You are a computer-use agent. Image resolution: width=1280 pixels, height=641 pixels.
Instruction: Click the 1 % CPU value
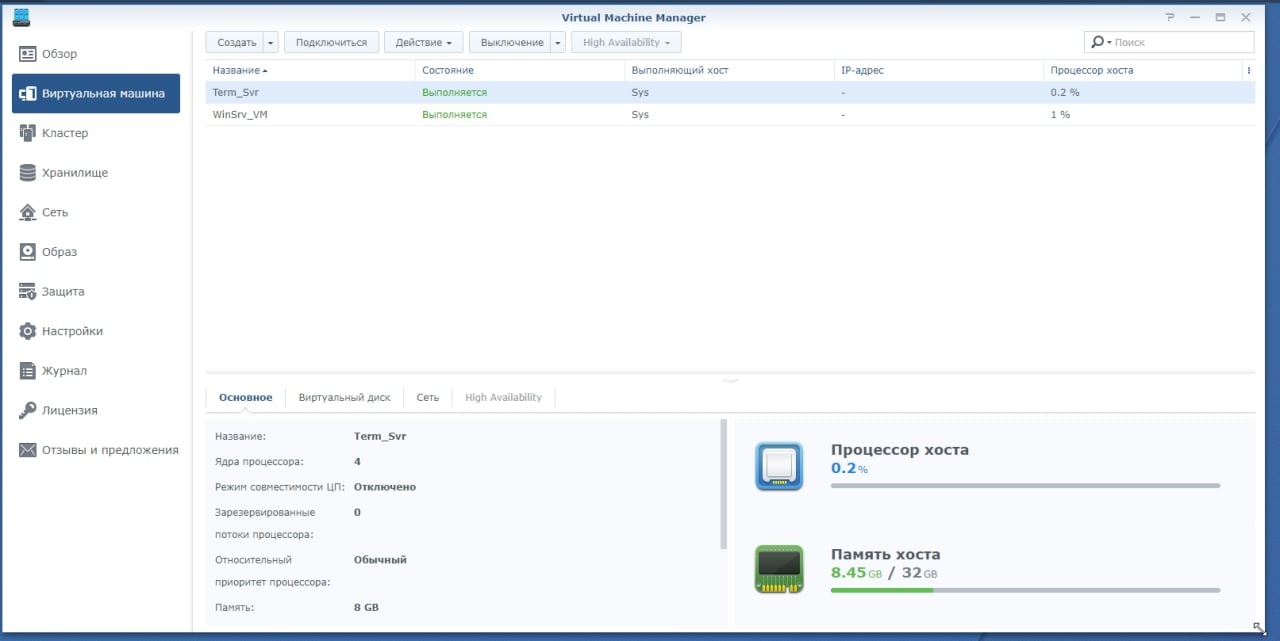pyautogui.click(x=1060, y=115)
